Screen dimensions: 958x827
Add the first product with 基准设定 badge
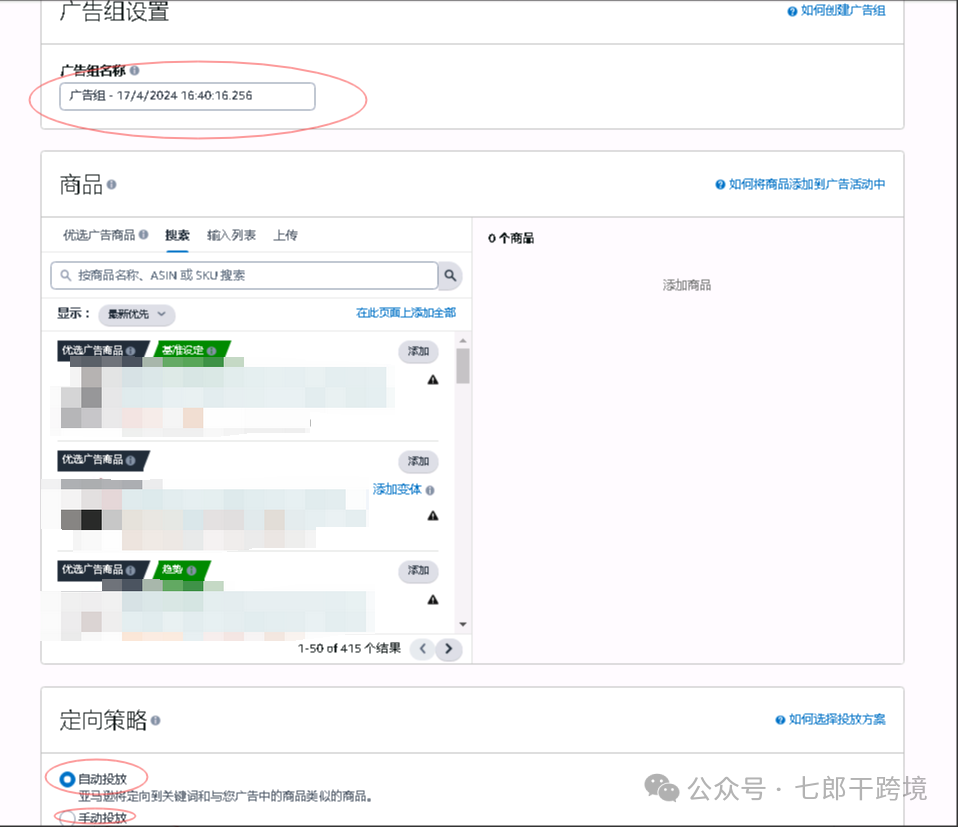[x=419, y=351]
